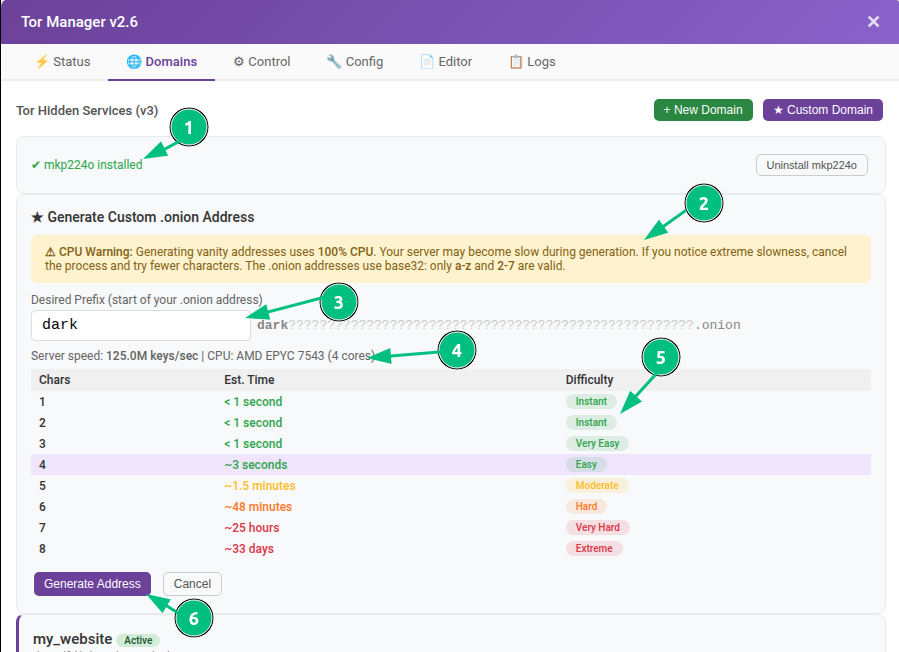Click the wrench Config icon
899x652 pixels.
coord(334,61)
